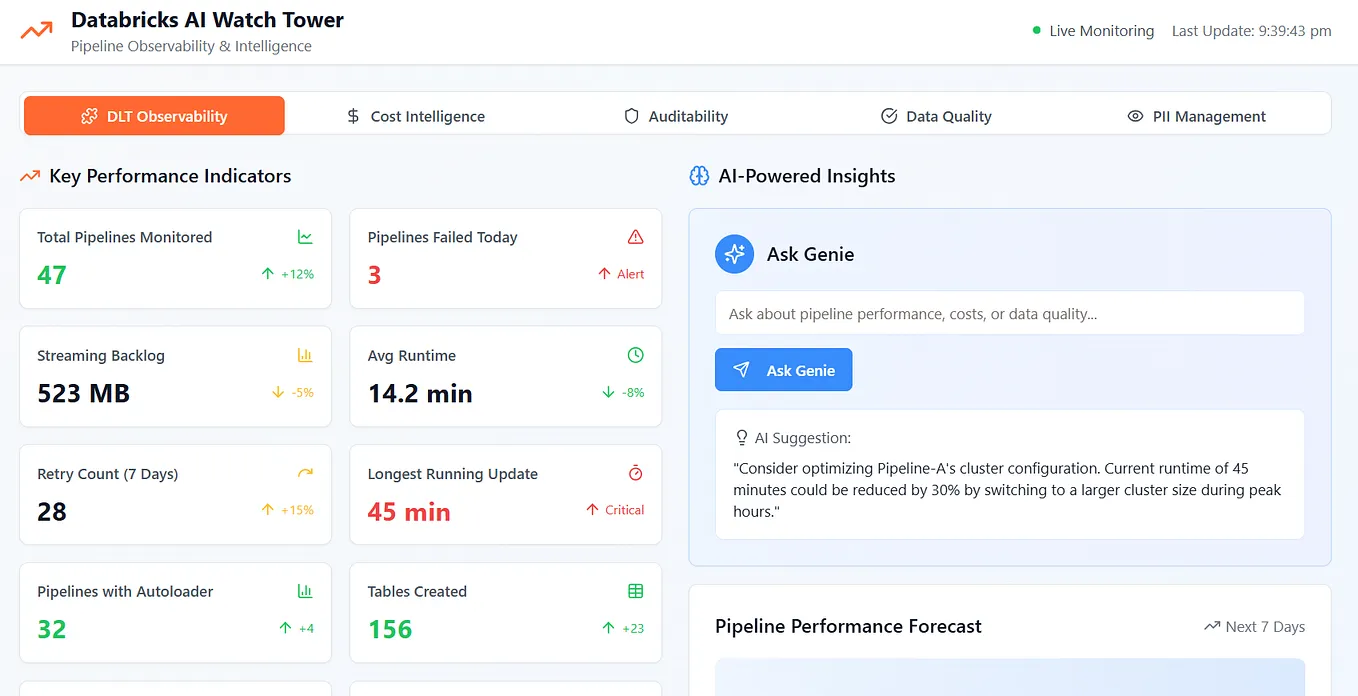Click the table grid icon on Tables Created card
The width and height of the screenshot is (1358, 696).
pos(634,591)
